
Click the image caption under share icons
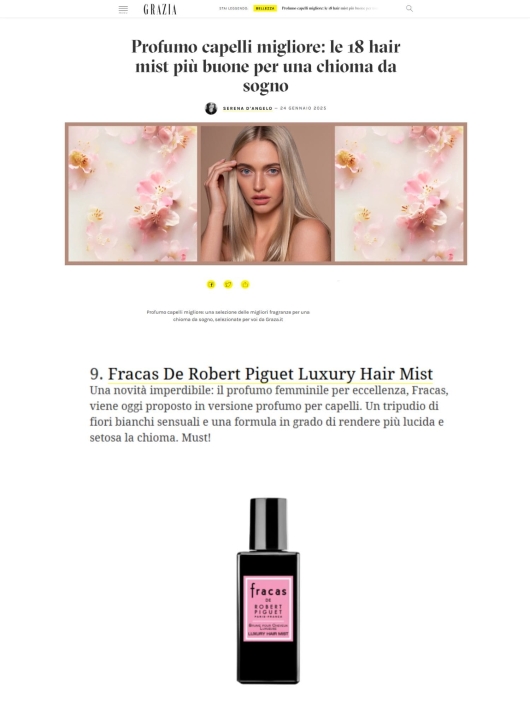(x=228, y=316)
